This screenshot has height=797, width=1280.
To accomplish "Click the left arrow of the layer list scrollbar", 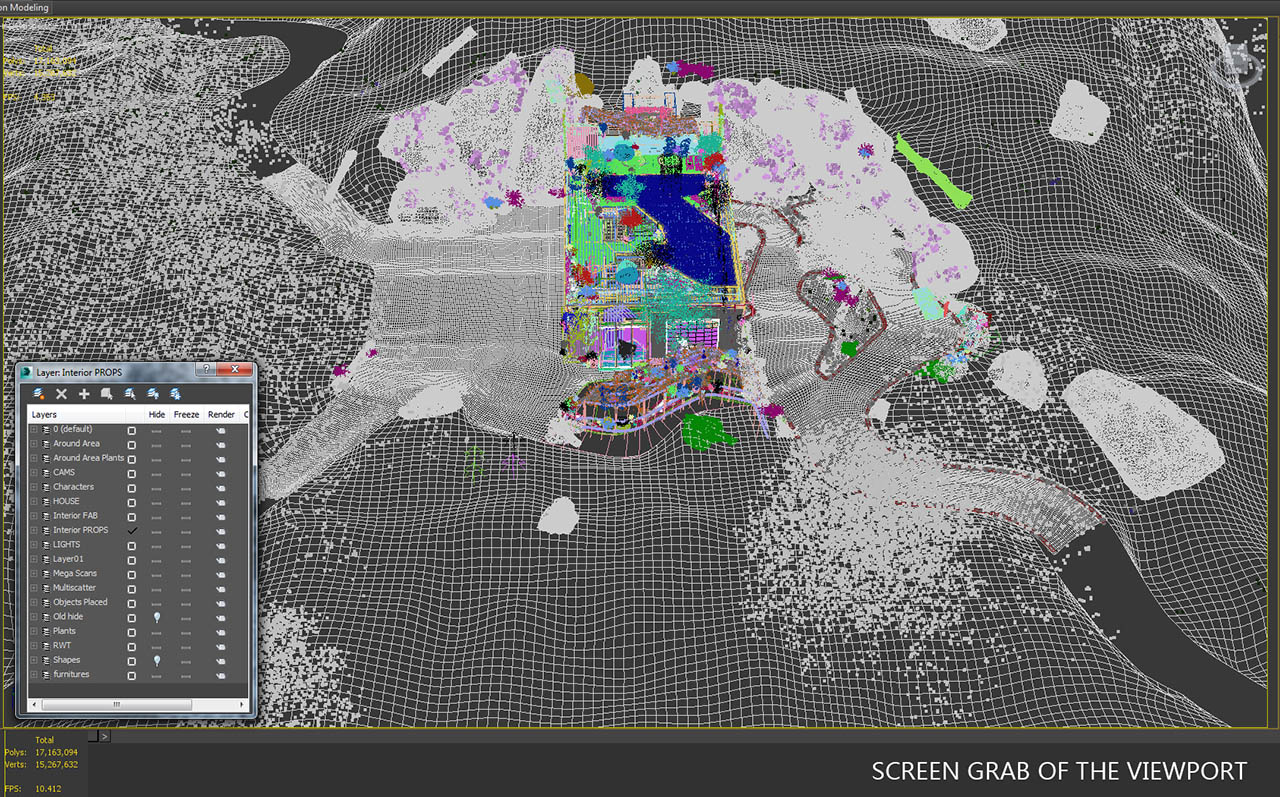I will (x=35, y=705).
